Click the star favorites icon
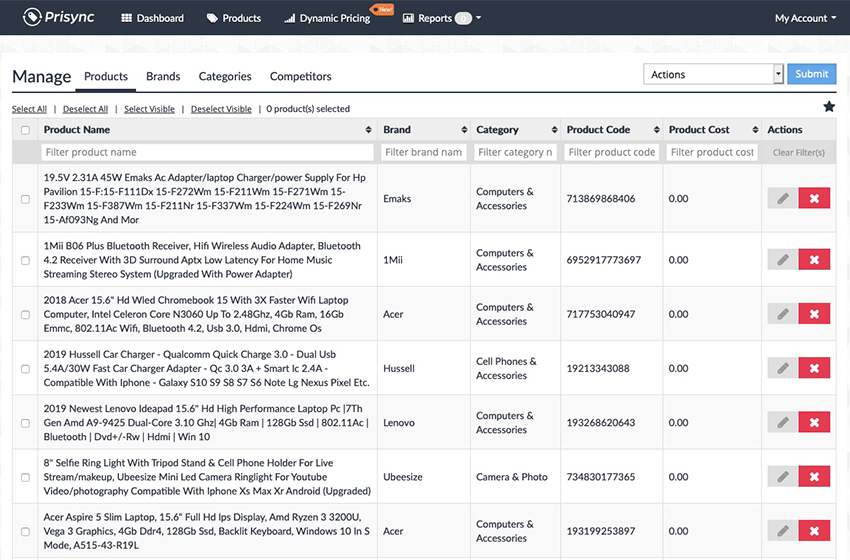 (x=829, y=107)
